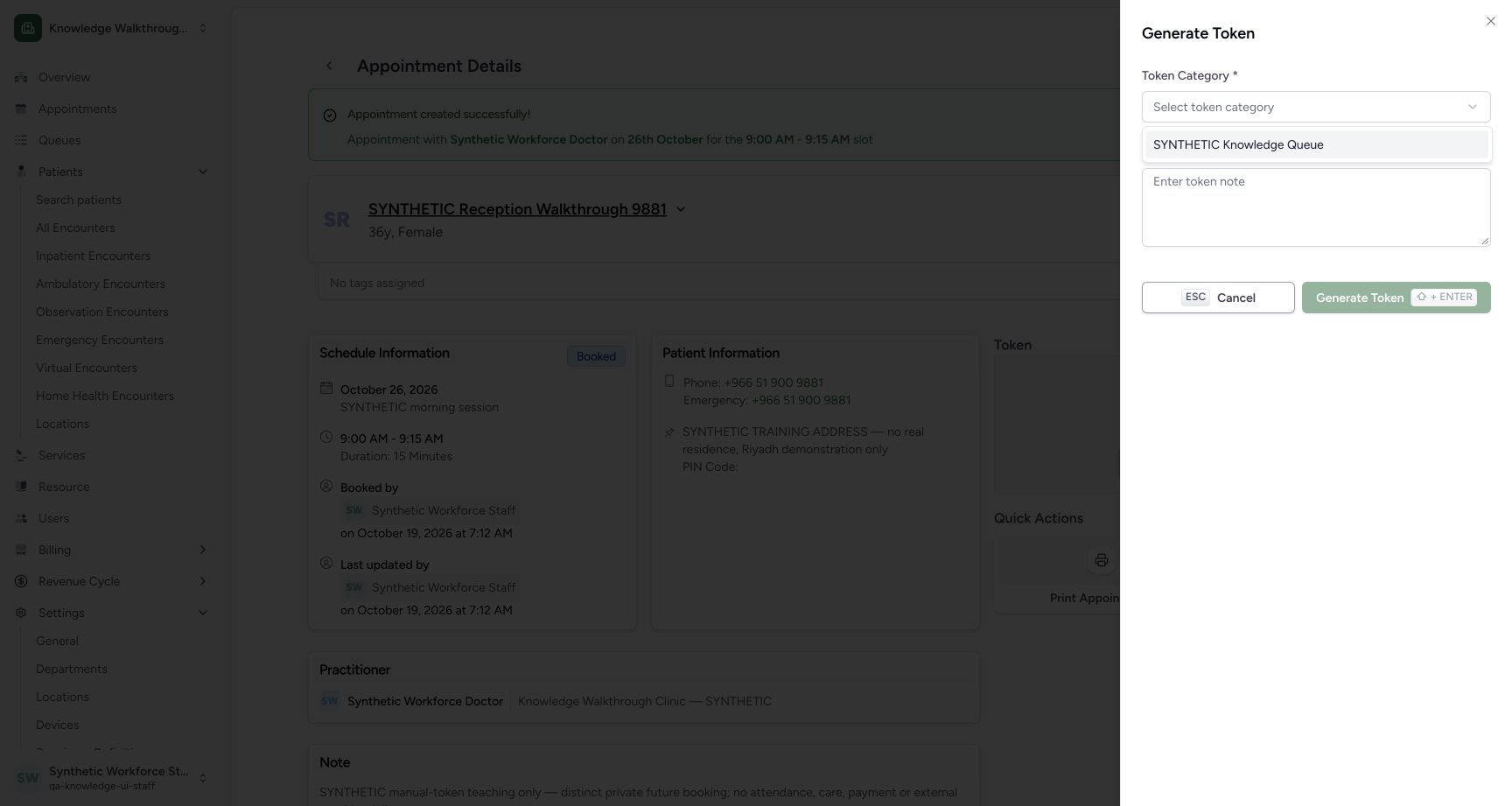Open the facility switcher at top left
Viewport: 1512px width, 806px height.
pyautogui.click(x=112, y=28)
